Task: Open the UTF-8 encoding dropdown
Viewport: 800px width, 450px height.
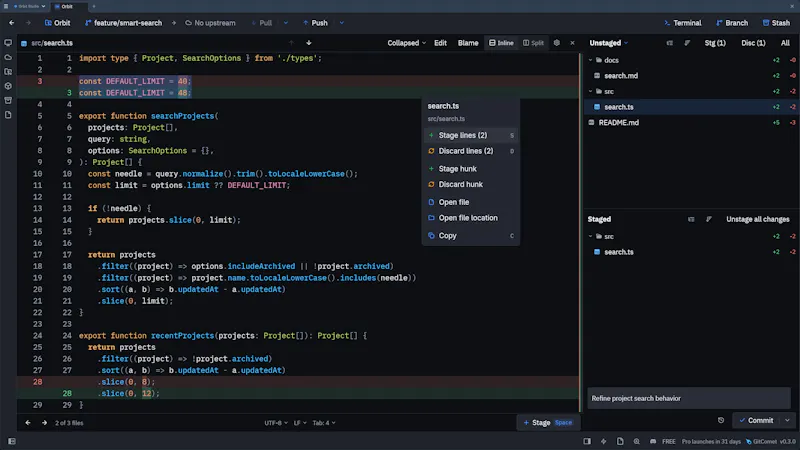Action: tap(276, 422)
